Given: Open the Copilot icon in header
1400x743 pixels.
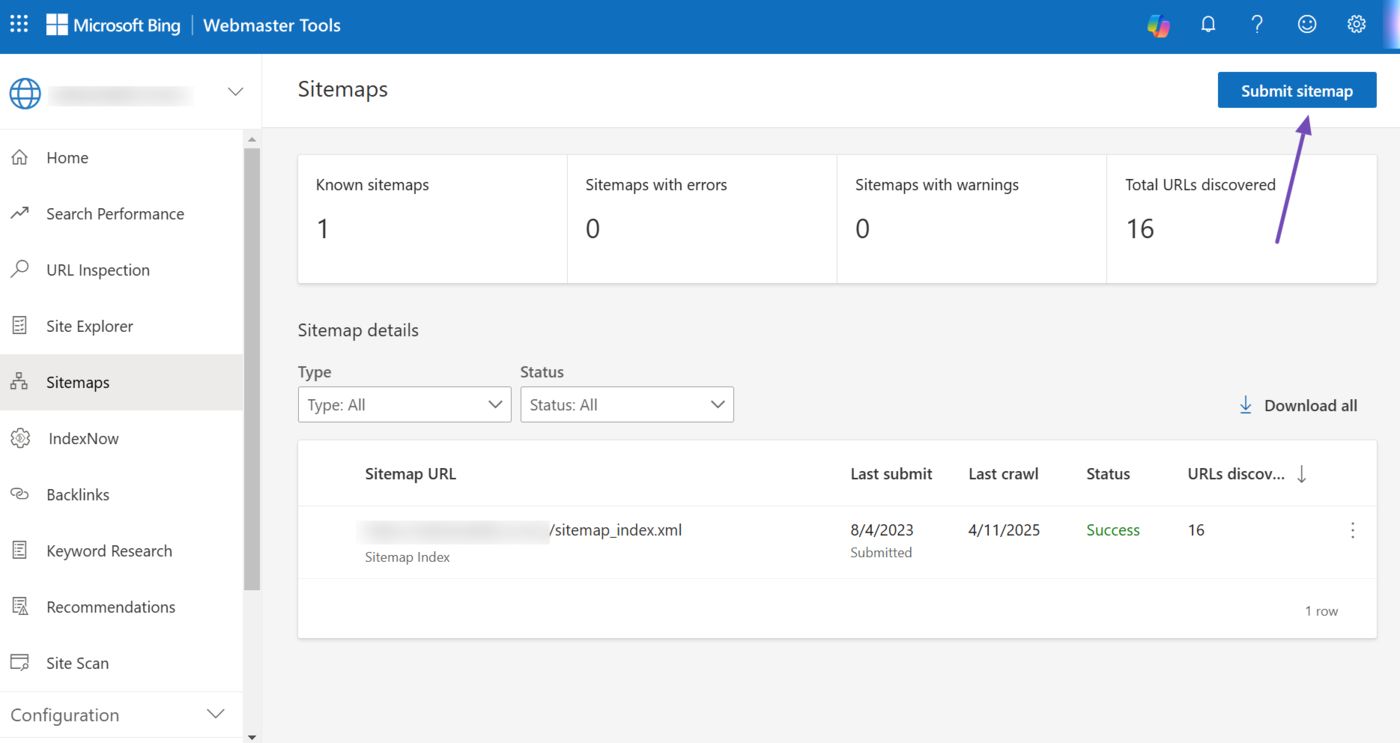Looking at the screenshot, I should 1158,26.
